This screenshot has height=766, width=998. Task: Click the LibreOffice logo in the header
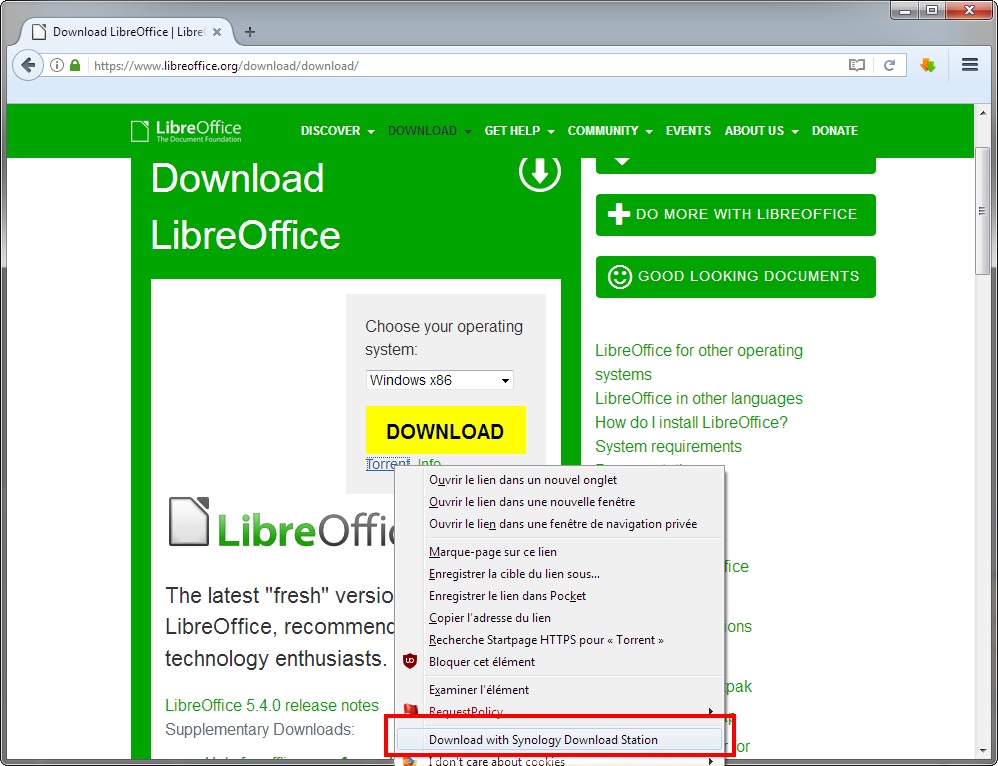coord(186,131)
